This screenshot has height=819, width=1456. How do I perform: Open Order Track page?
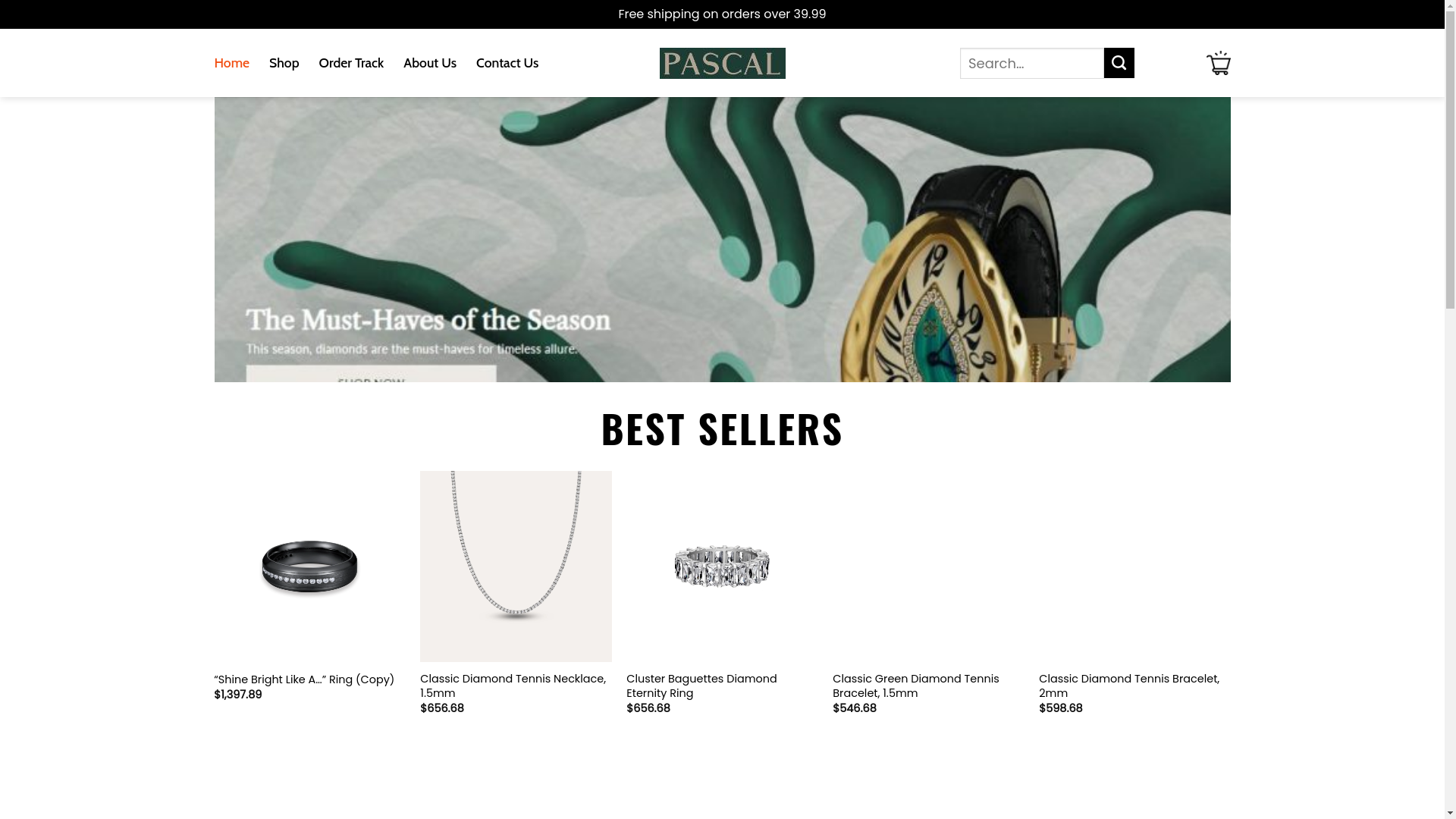tap(350, 63)
